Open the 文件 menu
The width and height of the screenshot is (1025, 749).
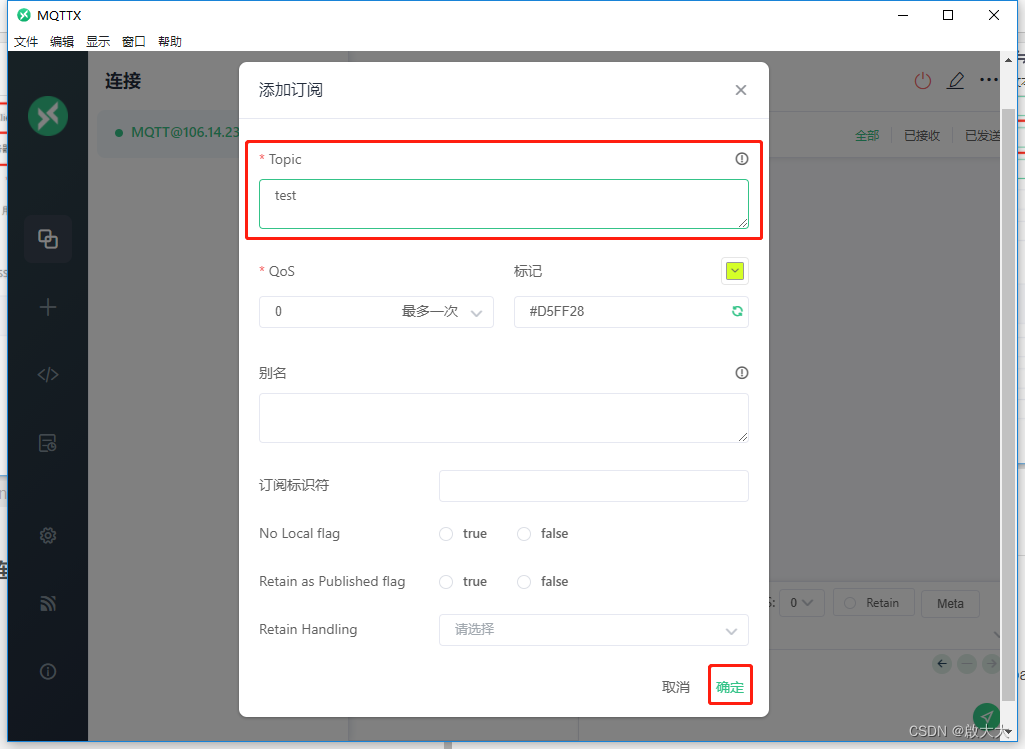pos(26,41)
